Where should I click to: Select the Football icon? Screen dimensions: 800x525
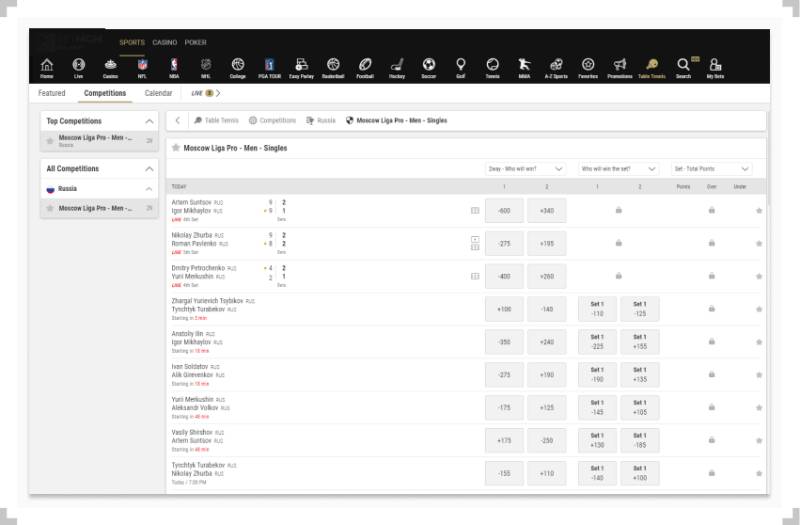[x=365, y=68]
